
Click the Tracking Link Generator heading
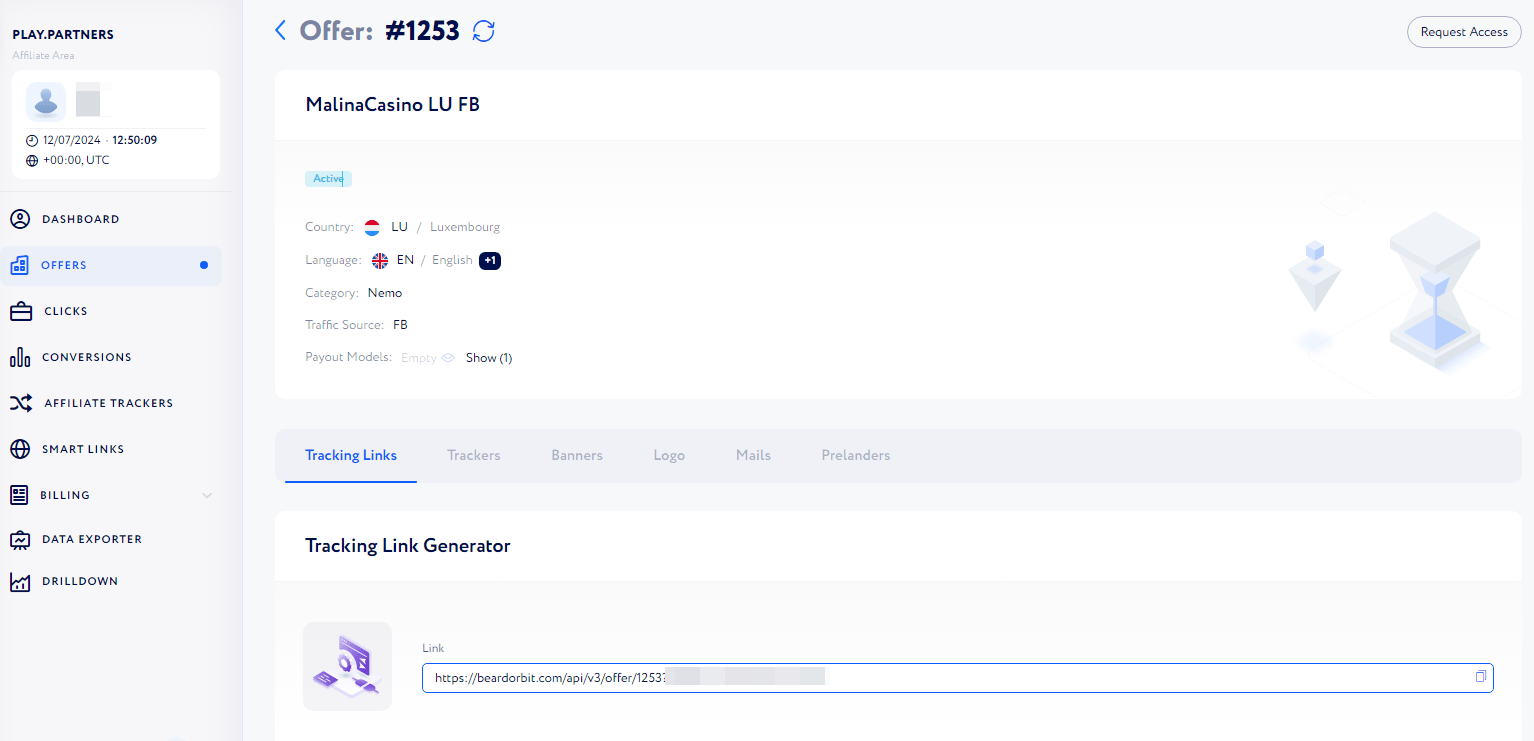pos(408,546)
